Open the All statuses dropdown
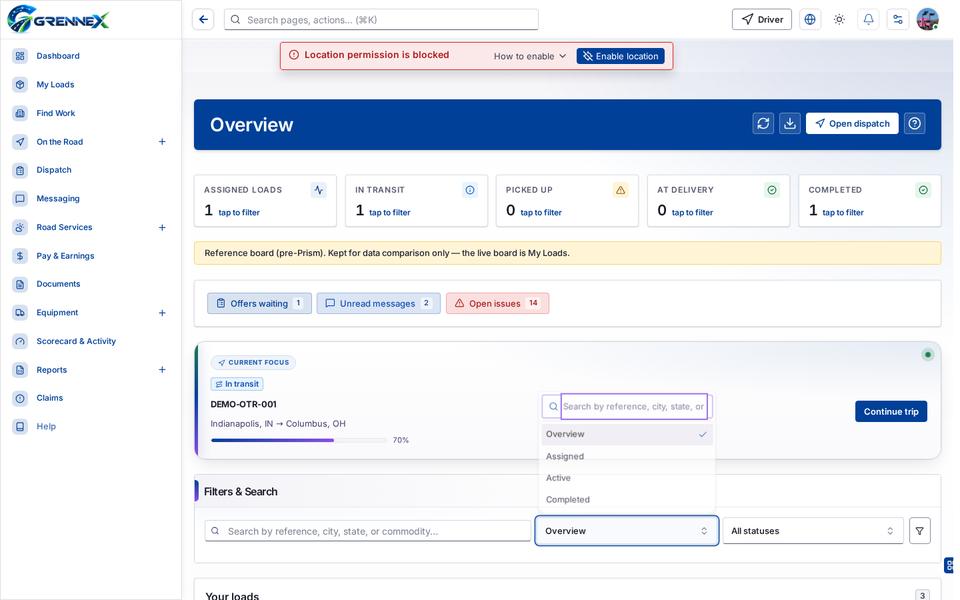The height and width of the screenshot is (600, 960). tap(812, 531)
